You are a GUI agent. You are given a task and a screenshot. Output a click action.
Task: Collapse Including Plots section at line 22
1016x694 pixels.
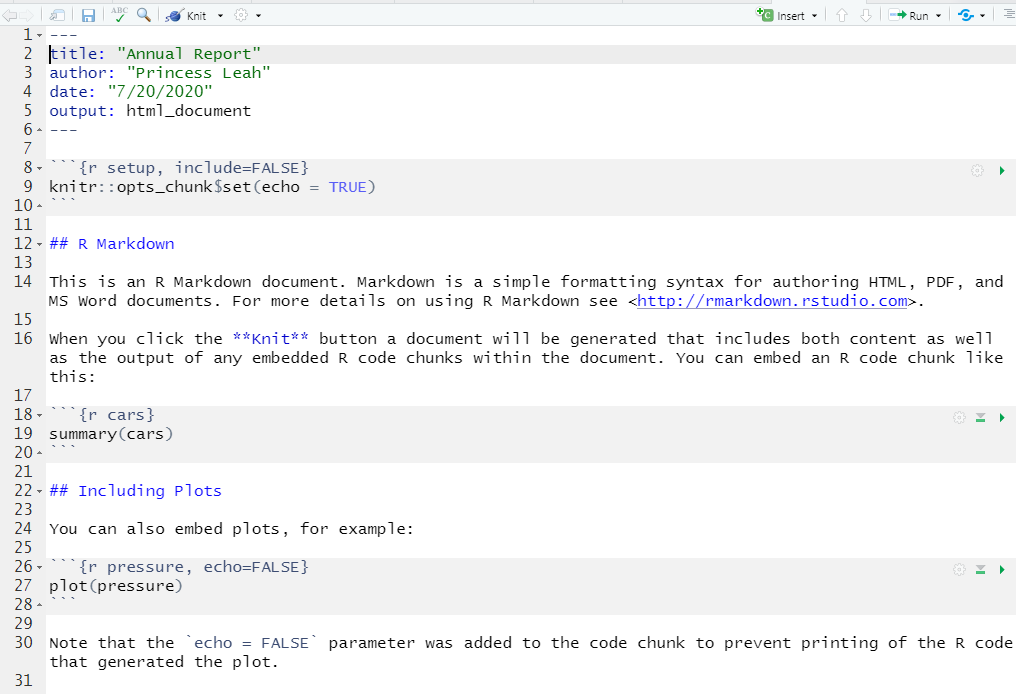40,491
